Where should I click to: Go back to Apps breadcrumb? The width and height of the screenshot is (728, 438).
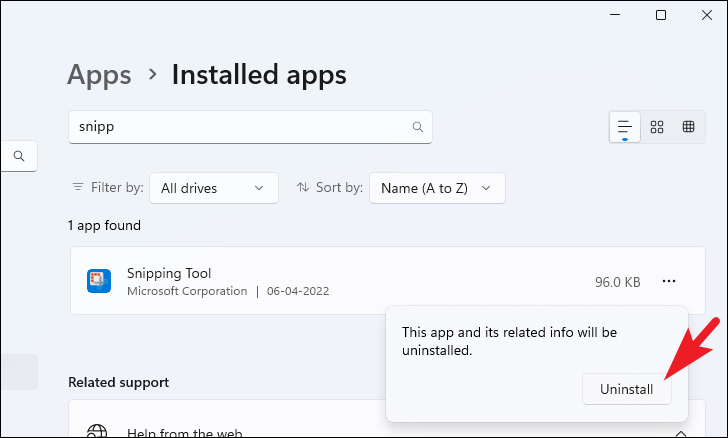(x=99, y=74)
